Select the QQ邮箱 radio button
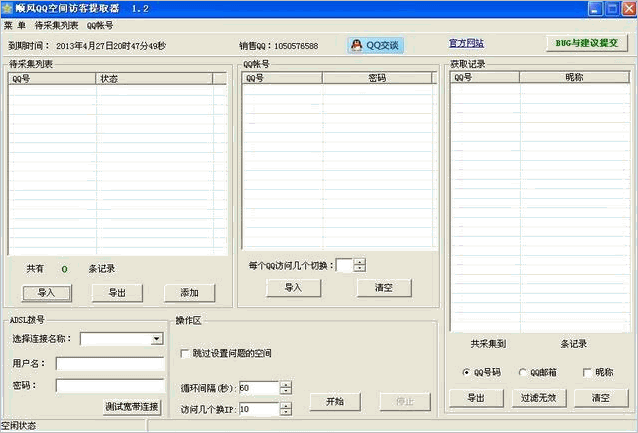Screen dimensions: 638x433 pos(522,372)
